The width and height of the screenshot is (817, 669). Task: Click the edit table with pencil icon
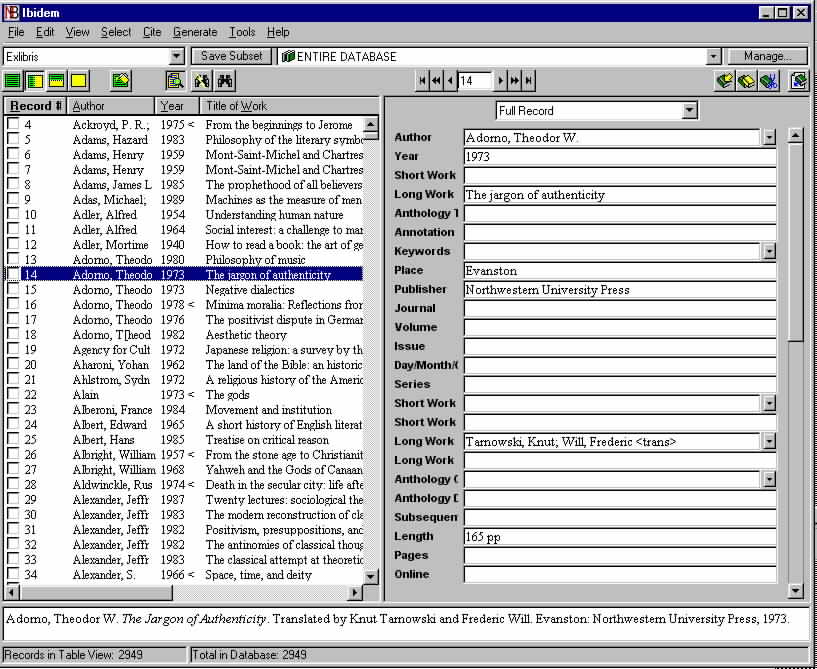121,81
